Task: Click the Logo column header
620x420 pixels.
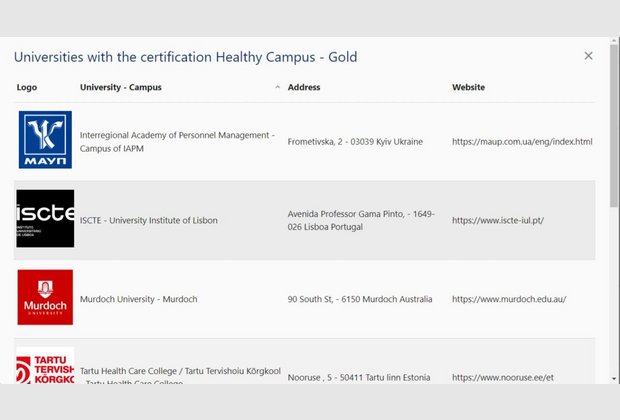Action: click(27, 88)
